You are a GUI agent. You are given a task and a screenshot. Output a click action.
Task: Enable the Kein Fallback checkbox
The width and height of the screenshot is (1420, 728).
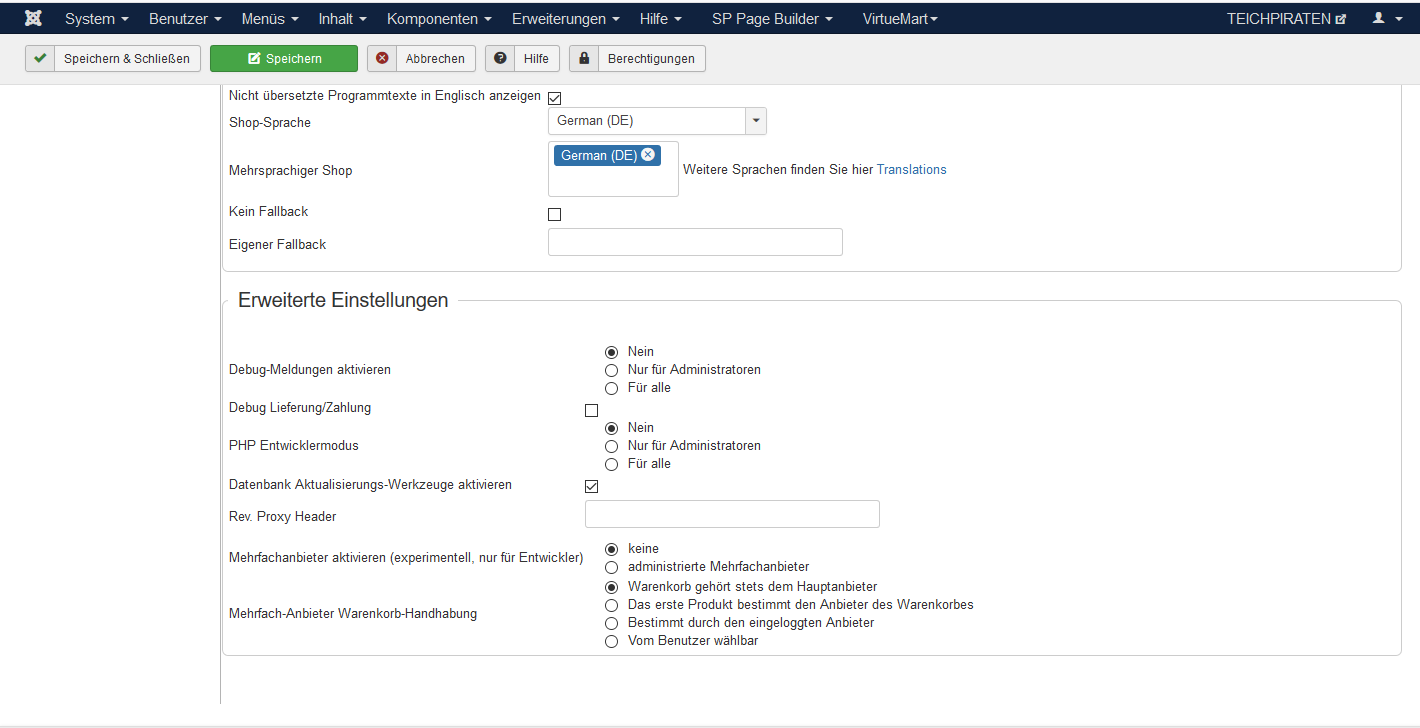(x=554, y=214)
